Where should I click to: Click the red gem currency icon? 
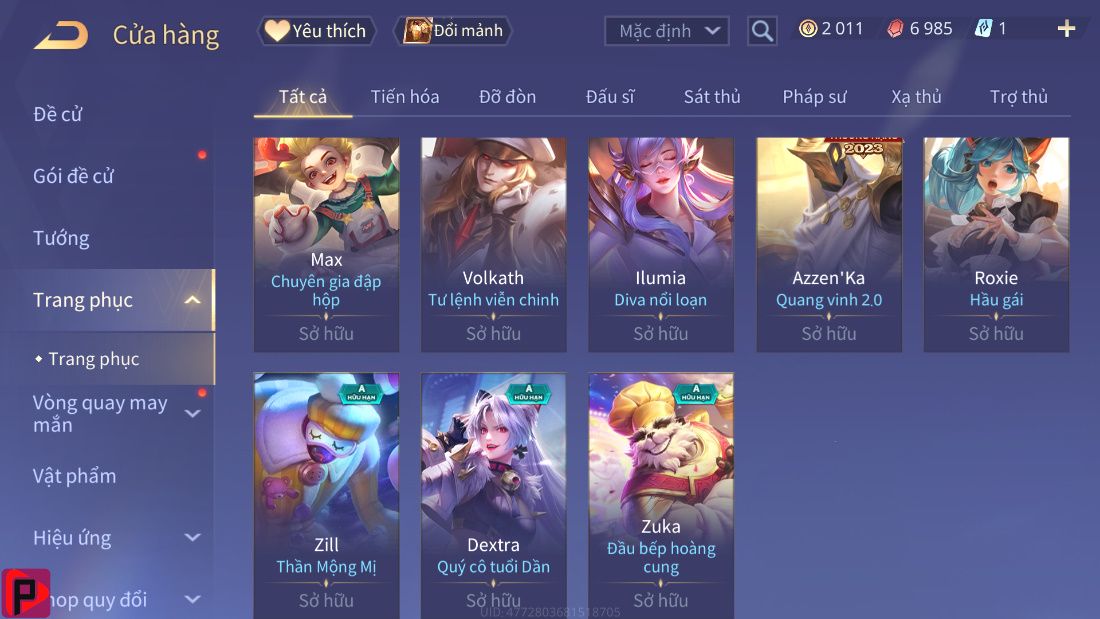(x=895, y=29)
